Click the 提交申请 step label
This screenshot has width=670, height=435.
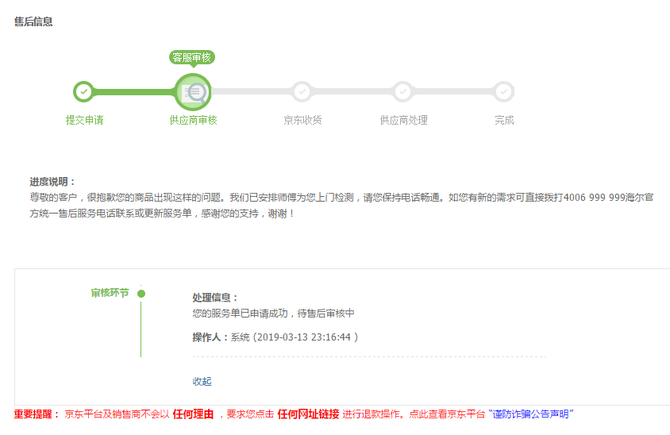[x=85, y=120]
